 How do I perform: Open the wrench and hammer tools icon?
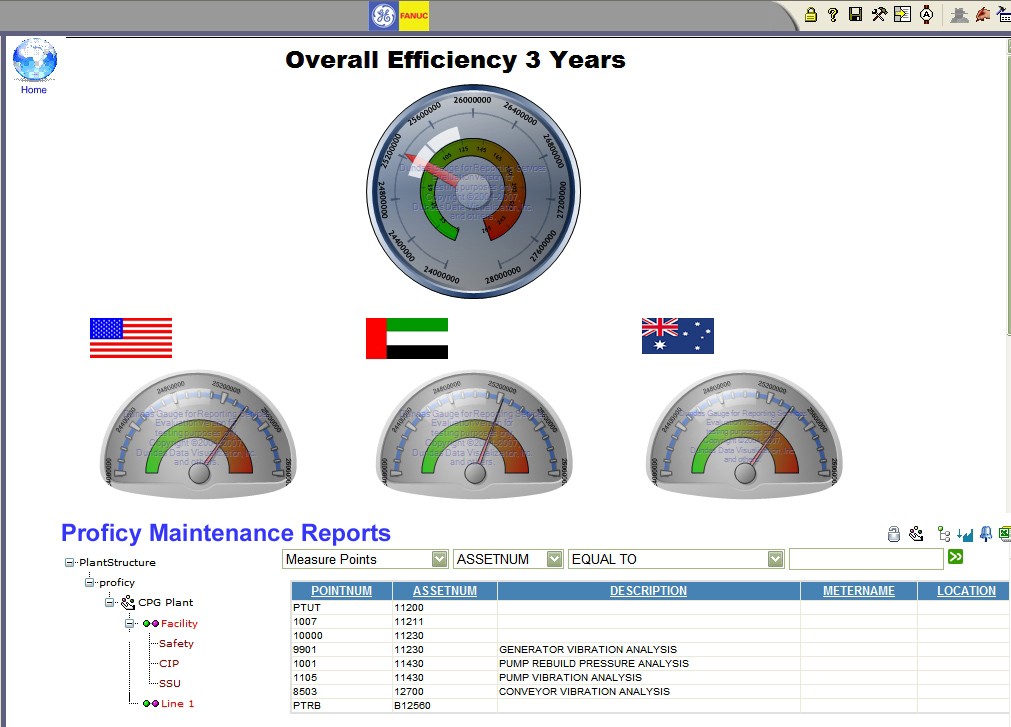click(879, 14)
